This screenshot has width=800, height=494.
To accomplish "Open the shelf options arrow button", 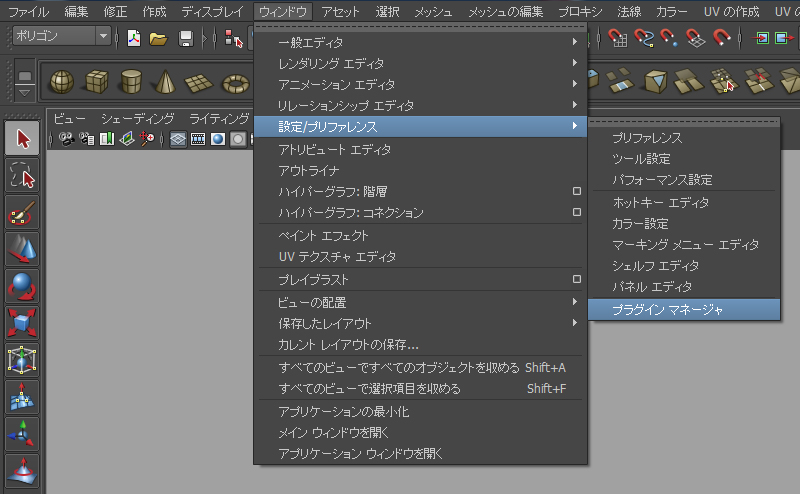I will 24,93.
